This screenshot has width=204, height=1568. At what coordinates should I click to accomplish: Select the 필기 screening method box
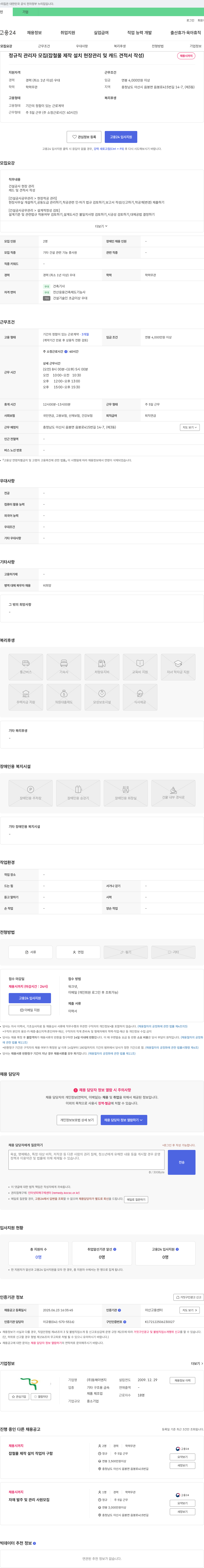(125, 952)
